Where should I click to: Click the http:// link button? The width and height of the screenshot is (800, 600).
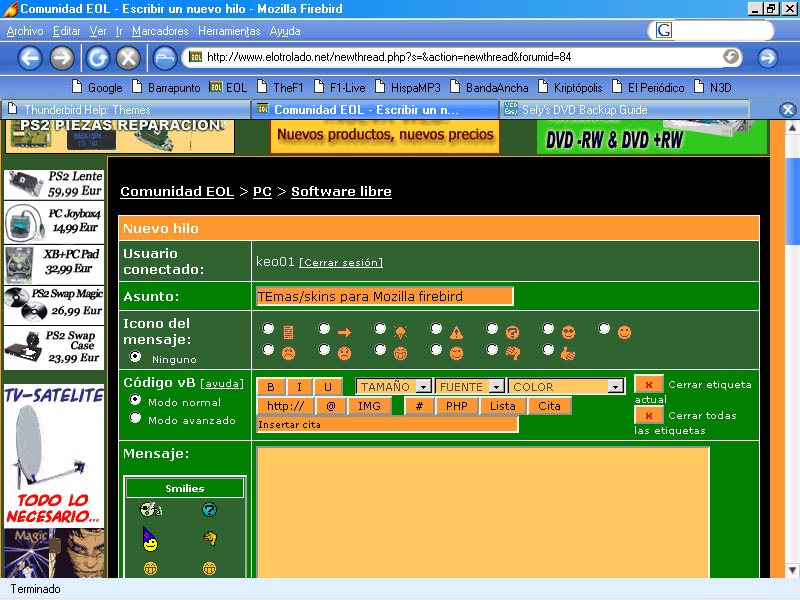click(285, 406)
